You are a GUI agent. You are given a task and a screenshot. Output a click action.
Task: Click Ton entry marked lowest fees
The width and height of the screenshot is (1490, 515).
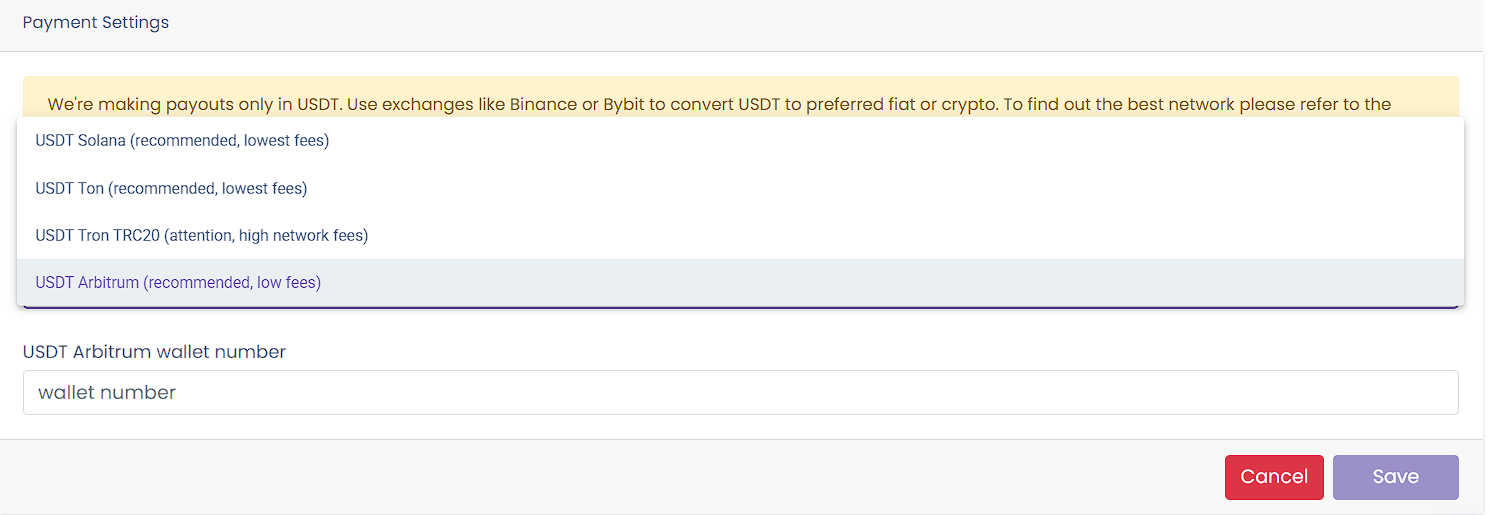pos(740,188)
